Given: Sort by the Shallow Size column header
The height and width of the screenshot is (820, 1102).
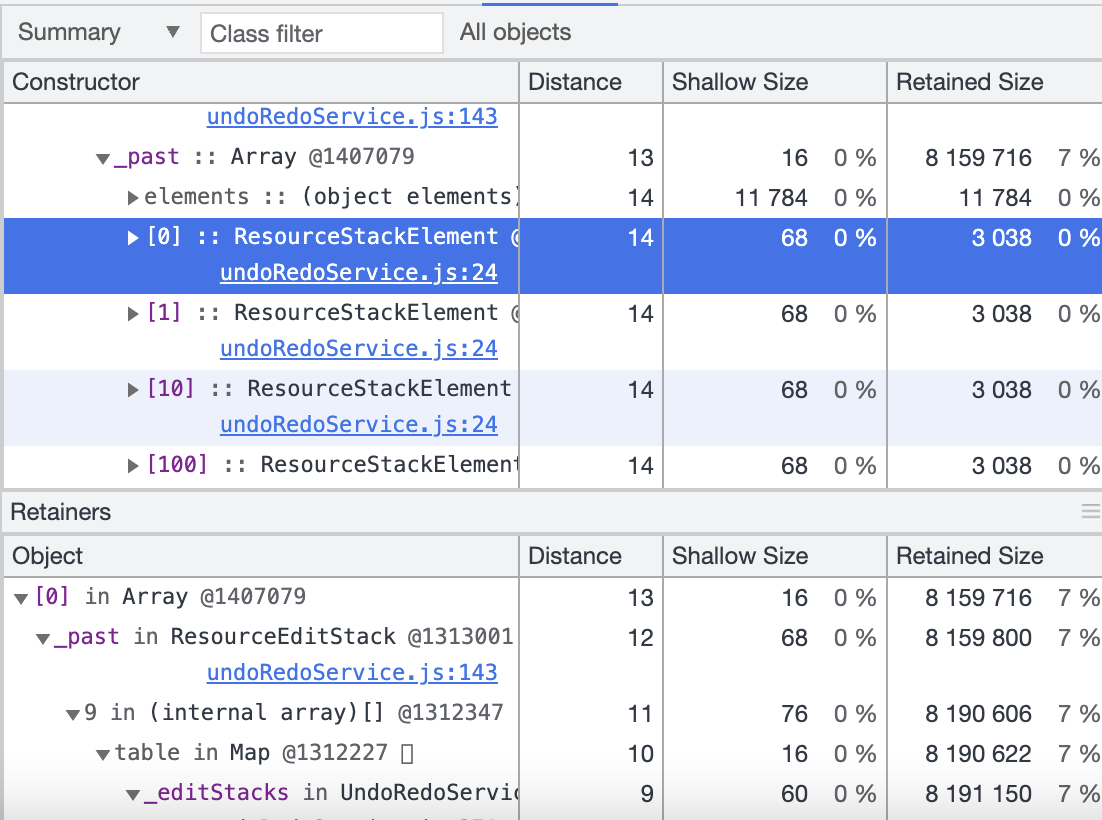Looking at the screenshot, I should point(739,82).
